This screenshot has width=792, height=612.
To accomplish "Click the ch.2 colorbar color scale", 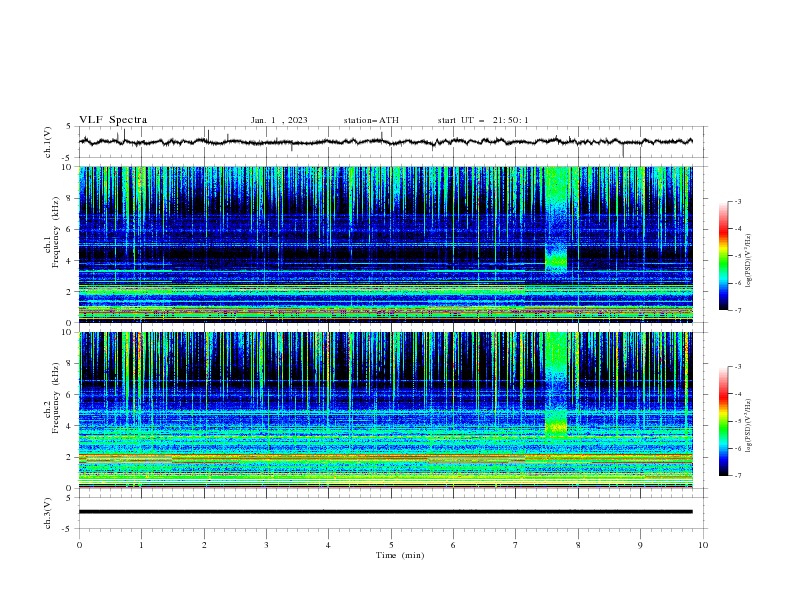I will (723, 421).
